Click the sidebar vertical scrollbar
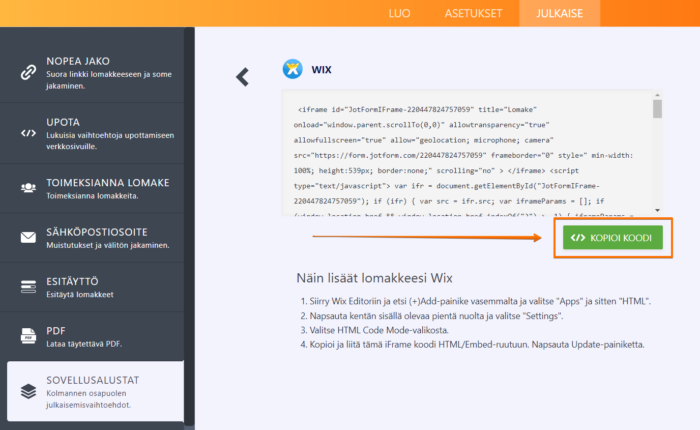 pos(189,225)
